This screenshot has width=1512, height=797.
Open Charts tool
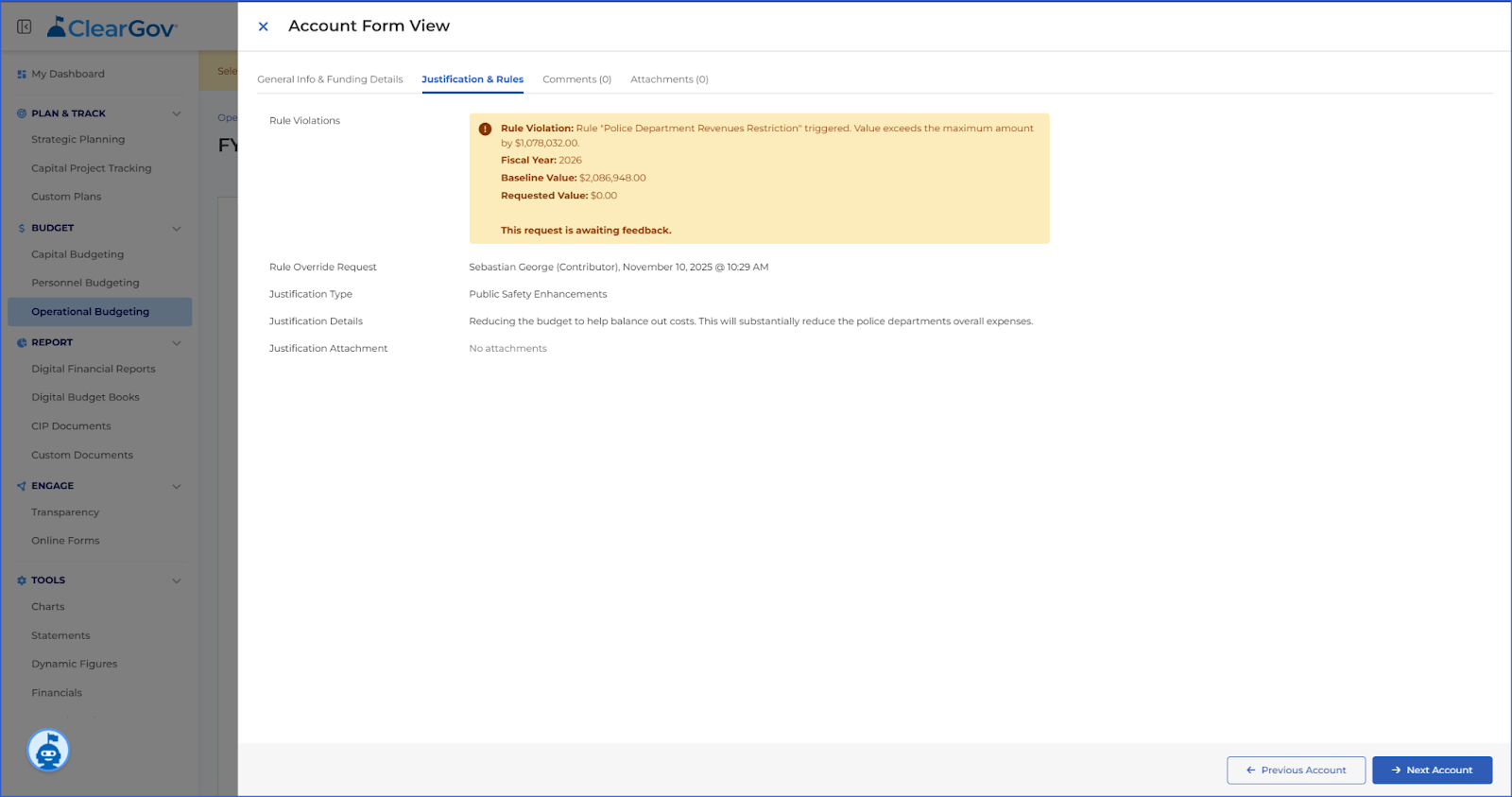48,607
